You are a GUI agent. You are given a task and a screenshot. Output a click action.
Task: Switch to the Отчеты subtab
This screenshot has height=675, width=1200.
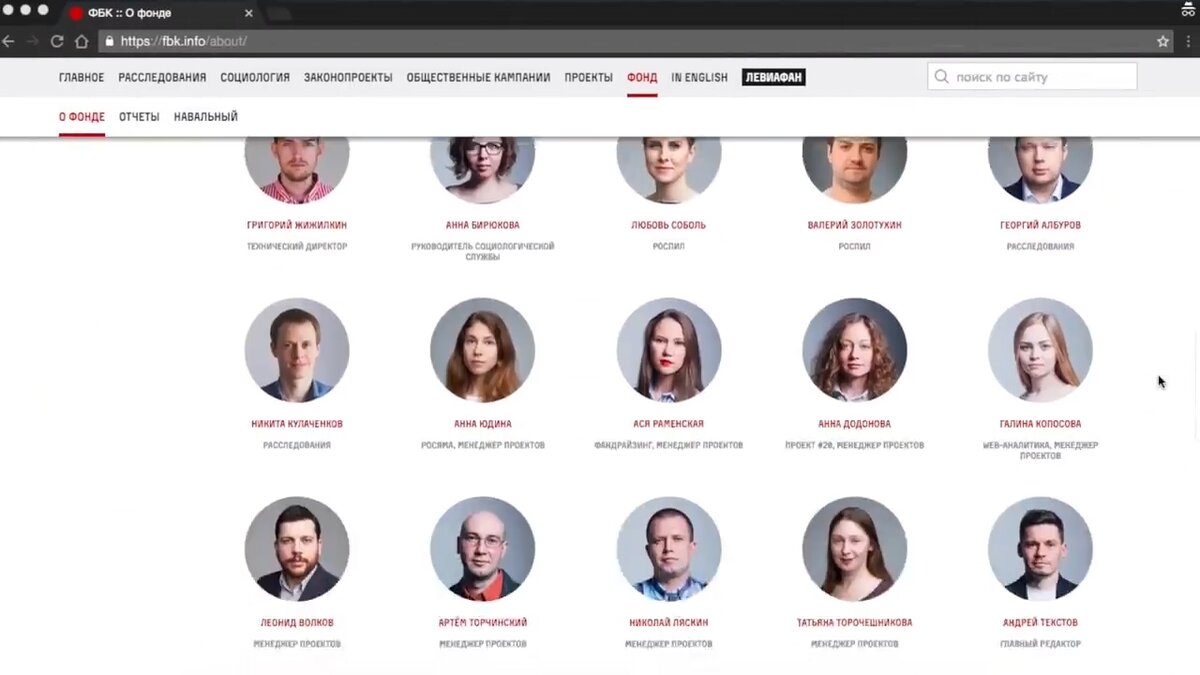[139, 117]
